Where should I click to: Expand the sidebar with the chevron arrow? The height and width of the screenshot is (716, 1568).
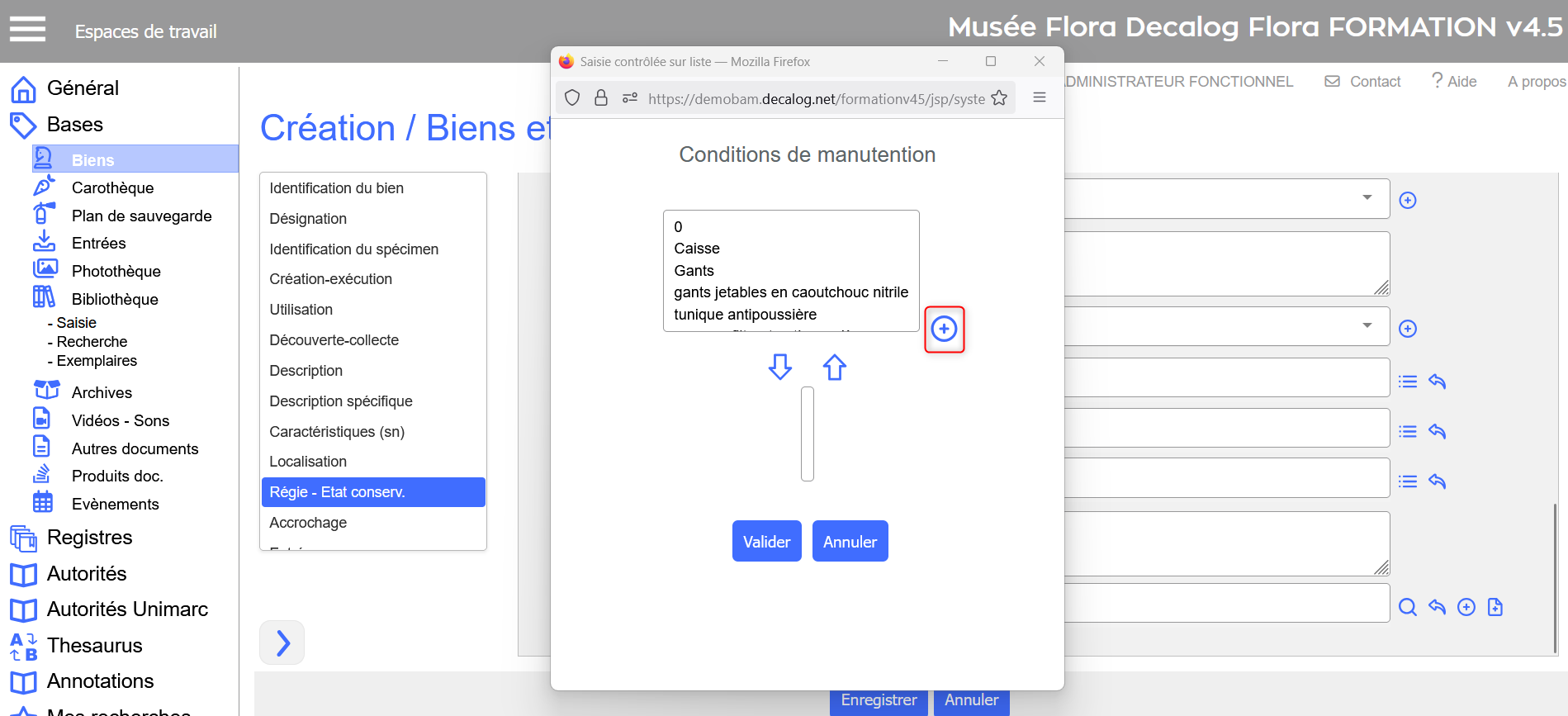[x=282, y=643]
